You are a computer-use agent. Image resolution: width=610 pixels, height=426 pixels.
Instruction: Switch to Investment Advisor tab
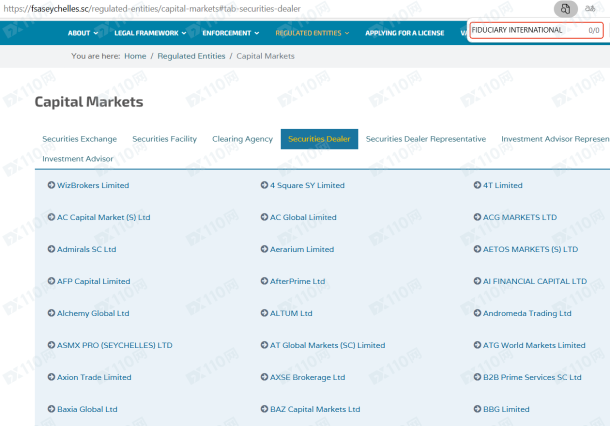(x=78, y=159)
